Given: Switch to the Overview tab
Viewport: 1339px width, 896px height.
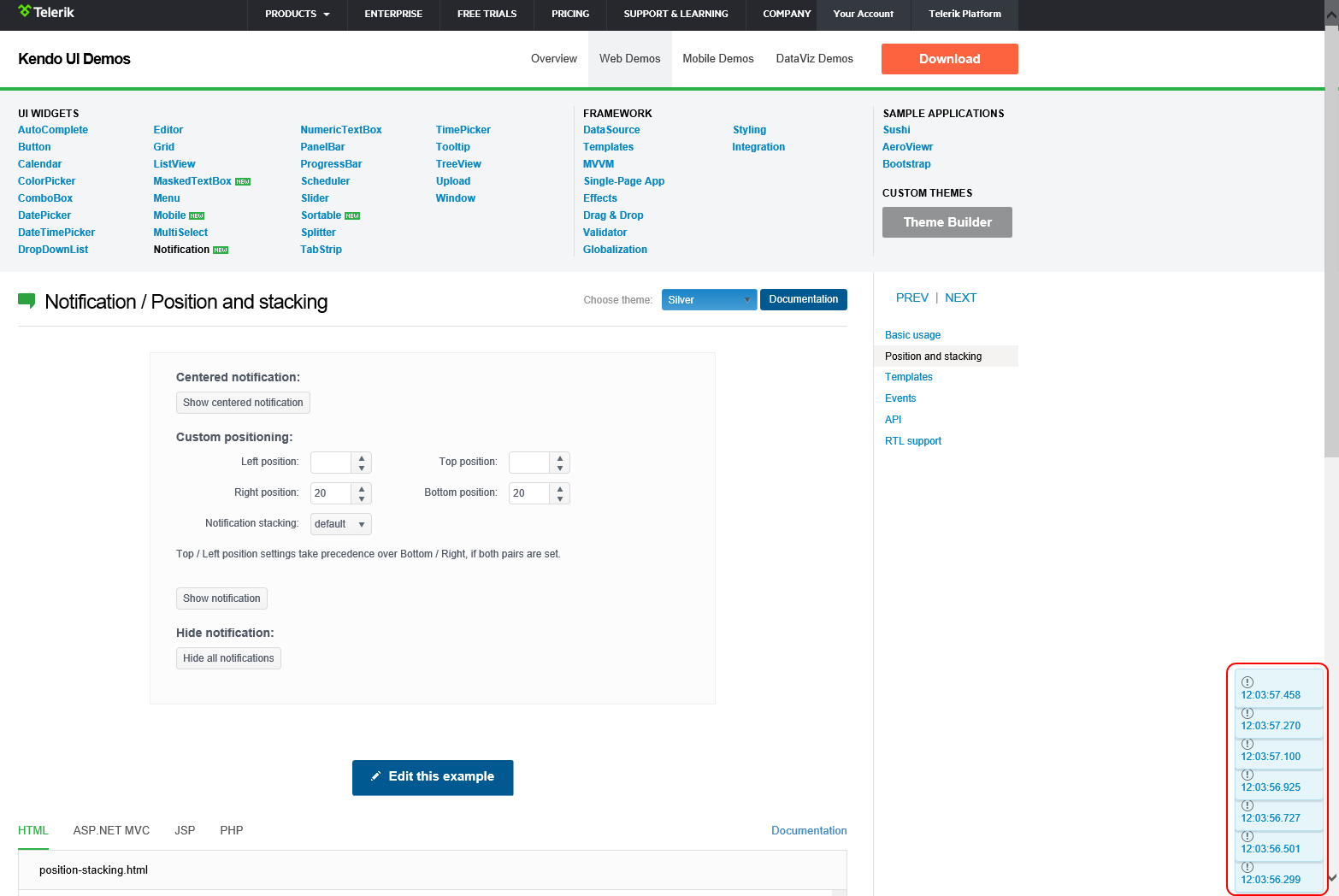Looking at the screenshot, I should coord(554,59).
